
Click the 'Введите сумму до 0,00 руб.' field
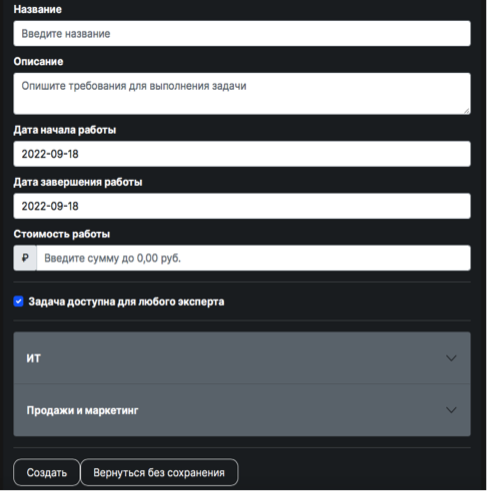pos(254,258)
